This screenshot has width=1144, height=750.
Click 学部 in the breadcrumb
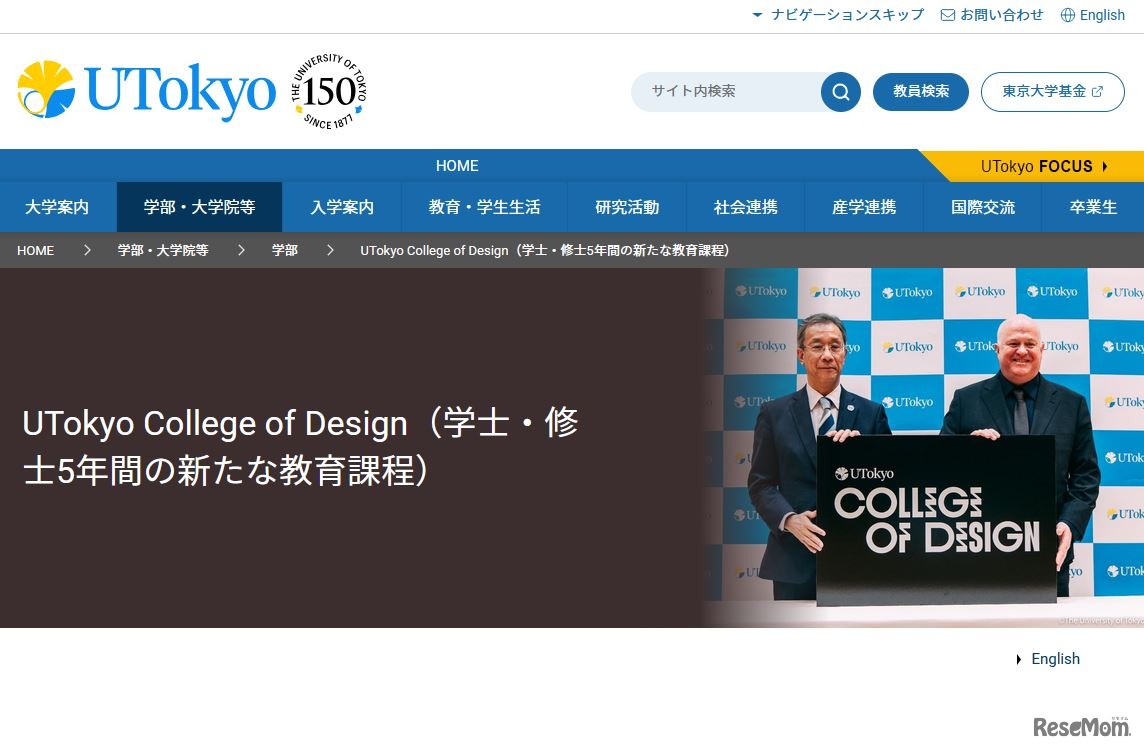[285, 250]
